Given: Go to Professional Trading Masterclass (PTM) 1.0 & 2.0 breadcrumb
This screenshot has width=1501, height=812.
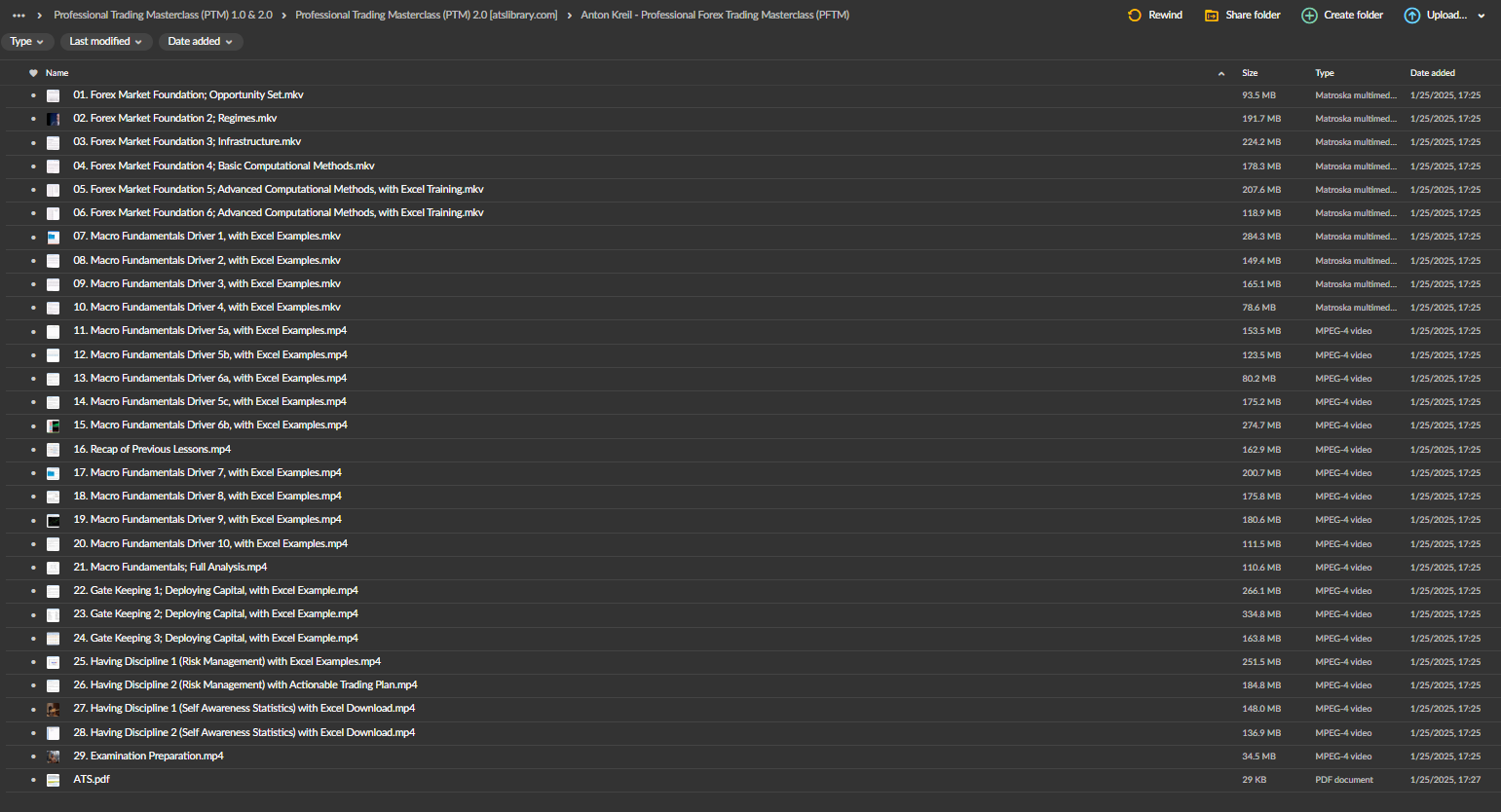Looking at the screenshot, I should [163, 16].
